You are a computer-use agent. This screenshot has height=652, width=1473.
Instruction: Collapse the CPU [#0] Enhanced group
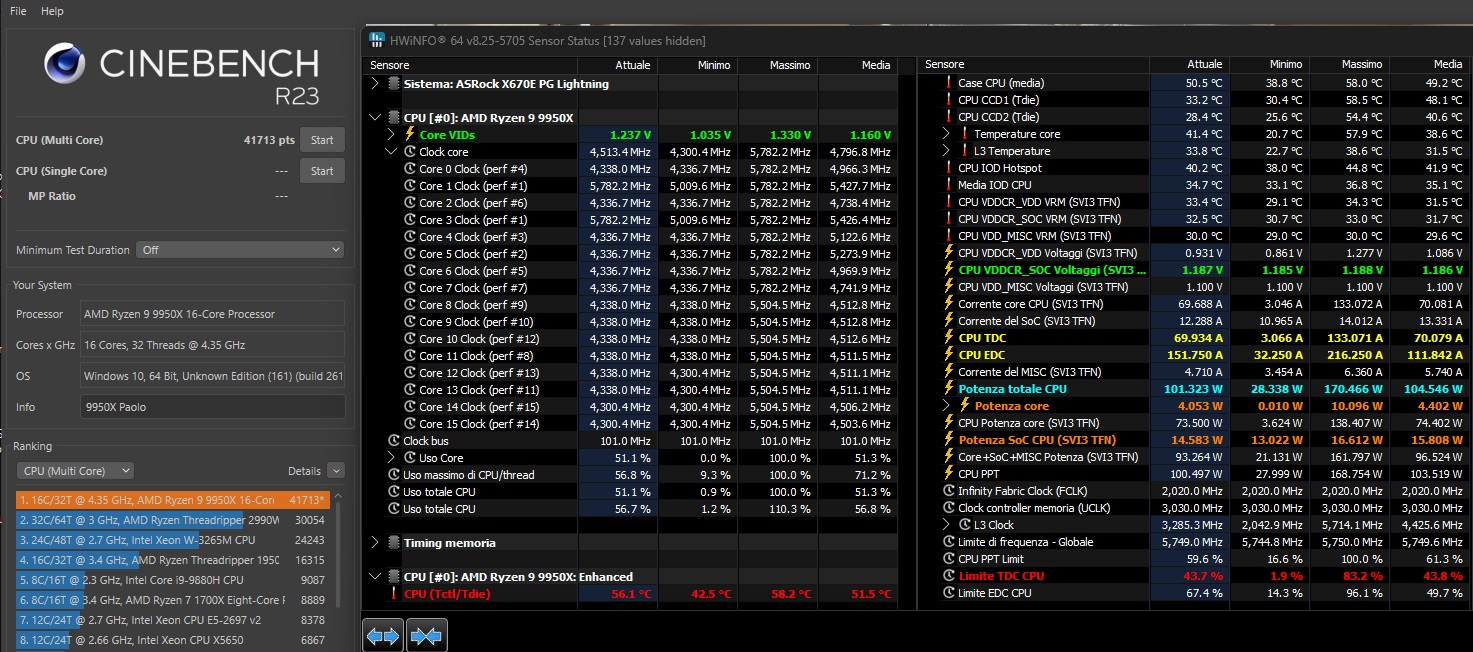pyautogui.click(x=375, y=577)
